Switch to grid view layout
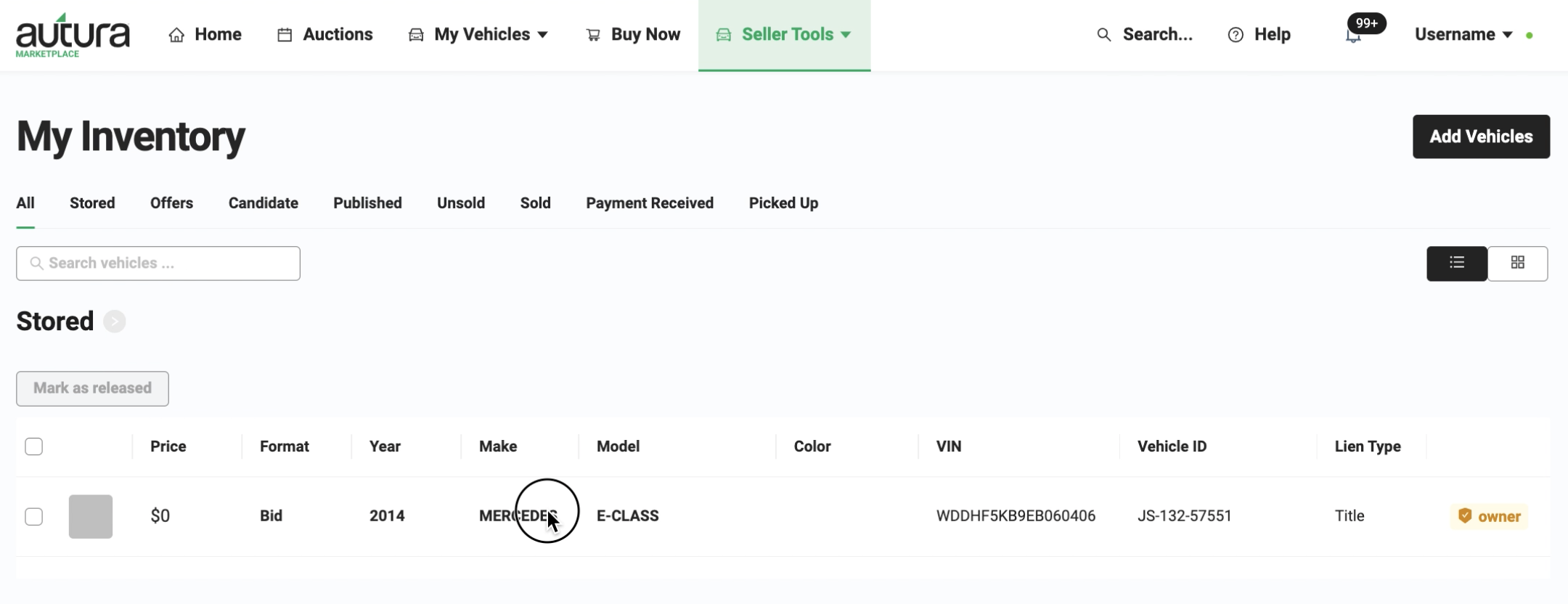Image resolution: width=1568 pixels, height=604 pixels. pyautogui.click(x=1517, y=263)
